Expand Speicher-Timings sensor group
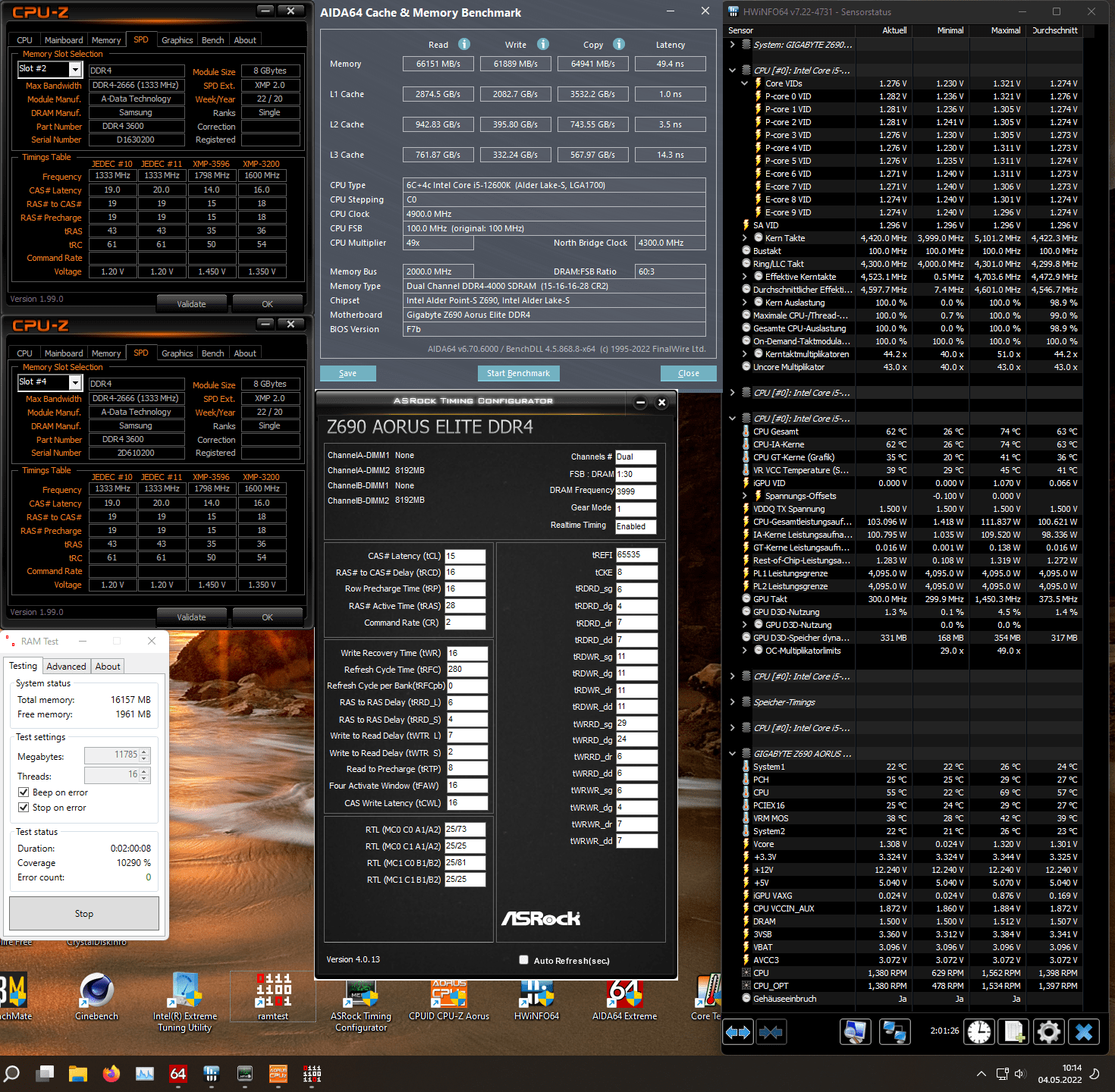This screenshot has height=1092, width=1115. [732, 702]
